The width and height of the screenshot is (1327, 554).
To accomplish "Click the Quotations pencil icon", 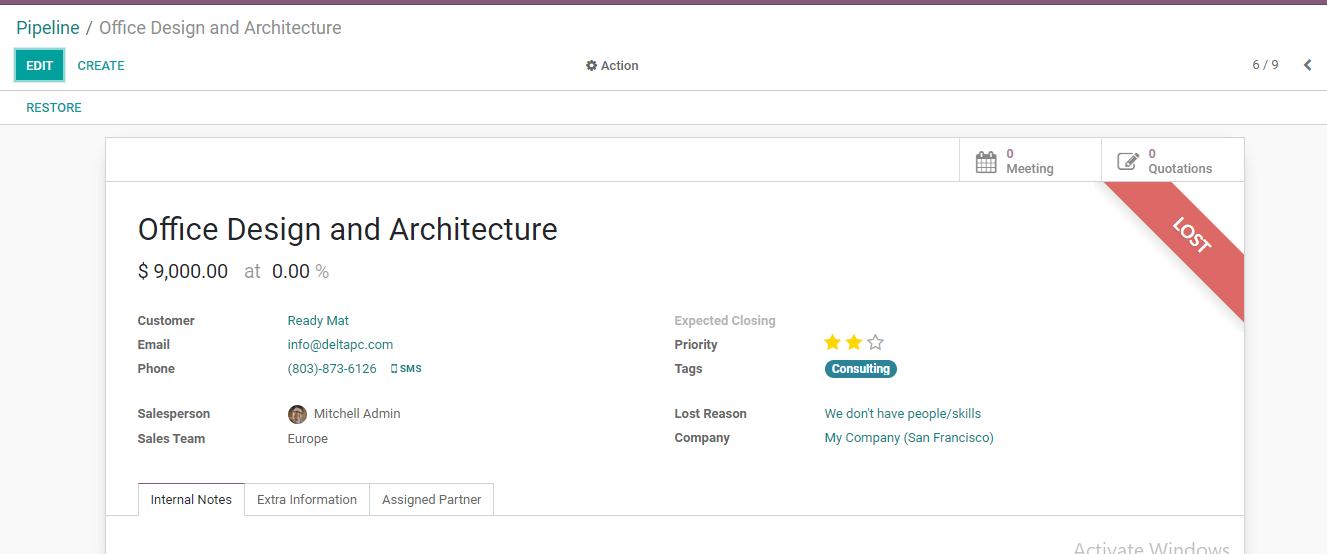I will pos(1128,162).
